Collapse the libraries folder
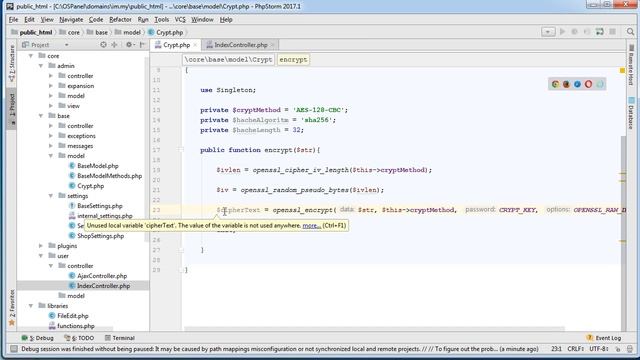The width and height of the screenshot is (640, 360). (31, 306)
